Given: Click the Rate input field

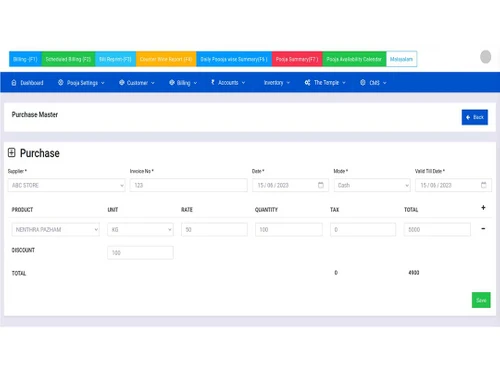Looking at the screenshot, I should 214,229.
